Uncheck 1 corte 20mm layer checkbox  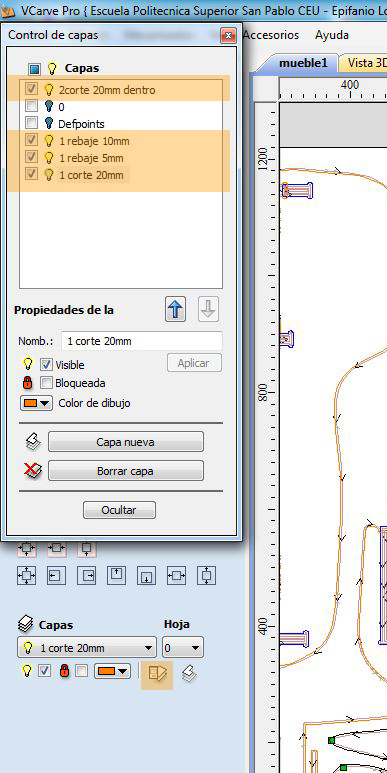click(x=32, y=174)
